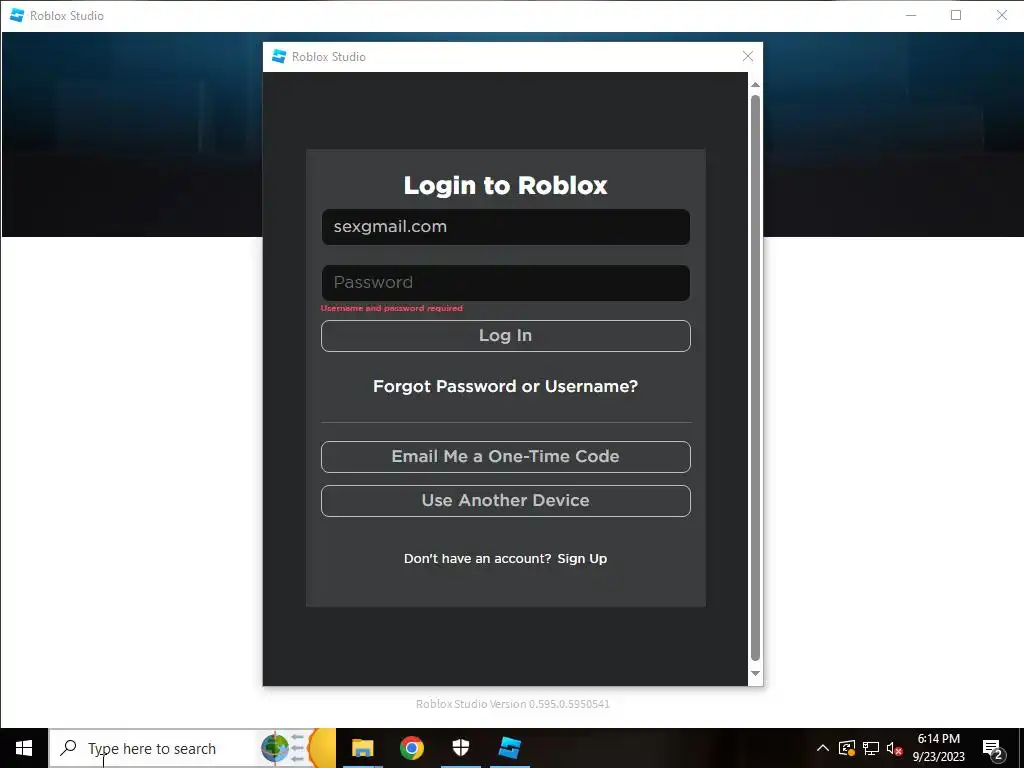Minimize the main Roblox Studio window
This screenshot has height=768, width=1024.
pyautogui.click(x=911, y=15)
